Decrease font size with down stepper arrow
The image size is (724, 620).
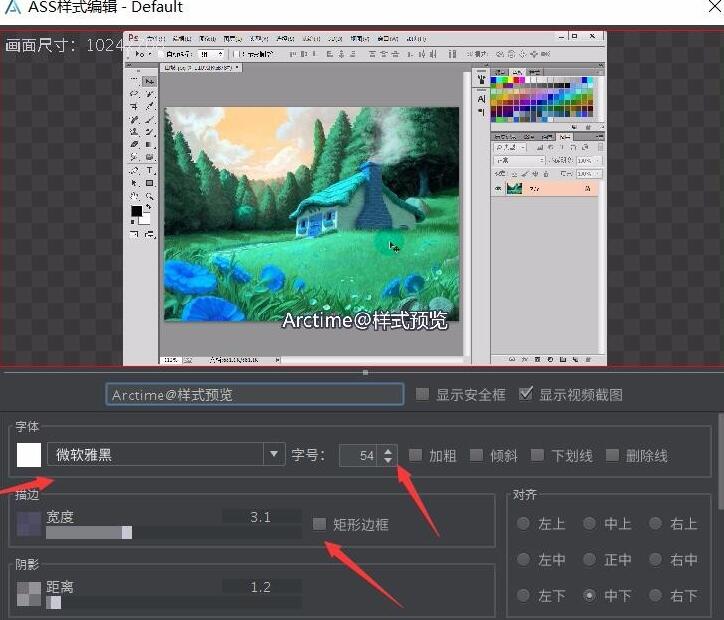[x=388, y=461]
